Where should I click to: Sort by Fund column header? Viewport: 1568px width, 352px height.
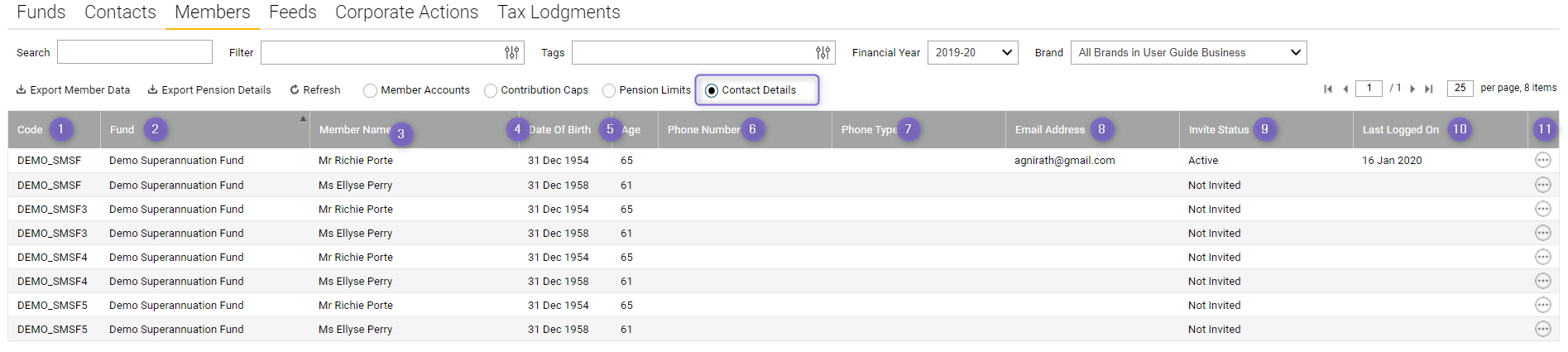[122, 130]
